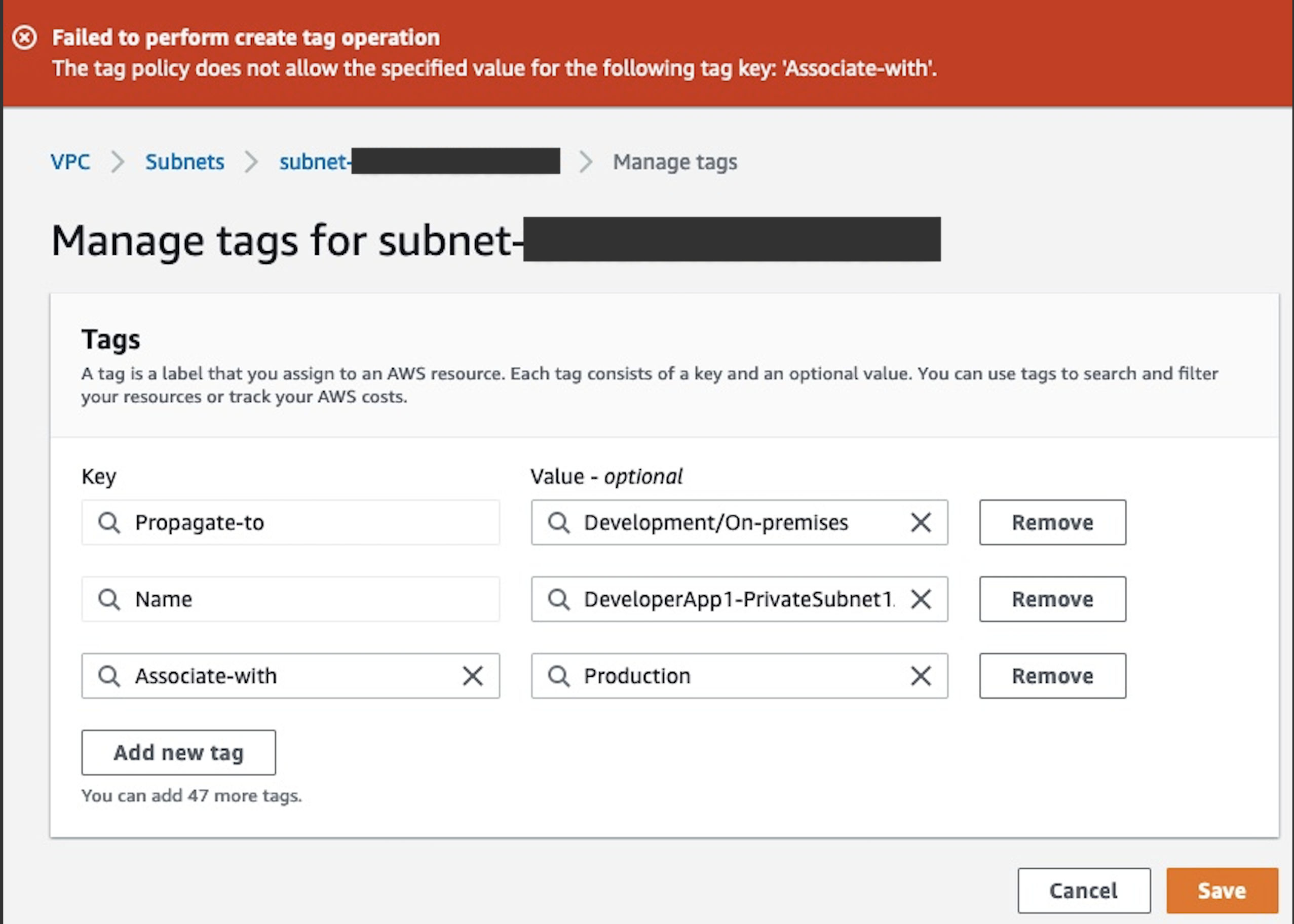Click the search icon in the Development/On-premises value field
Image resolution: width=1294 pixels, height=924 pixels.
pyautogui.click(x=559, y=522)
